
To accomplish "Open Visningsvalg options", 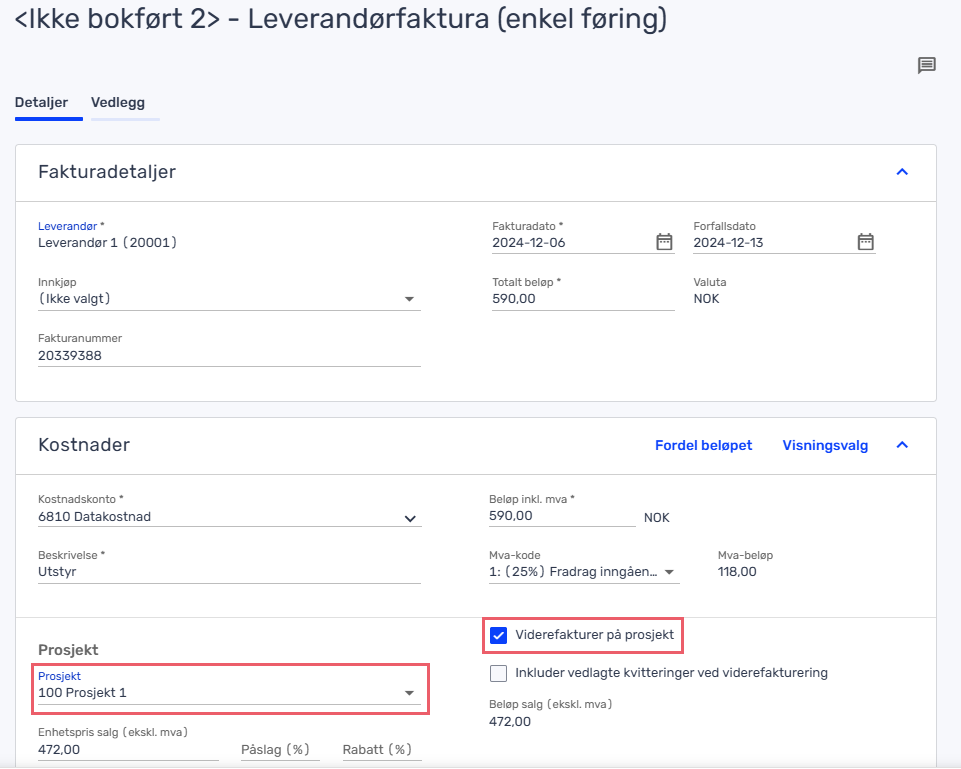I will click(x=825, y=445).
